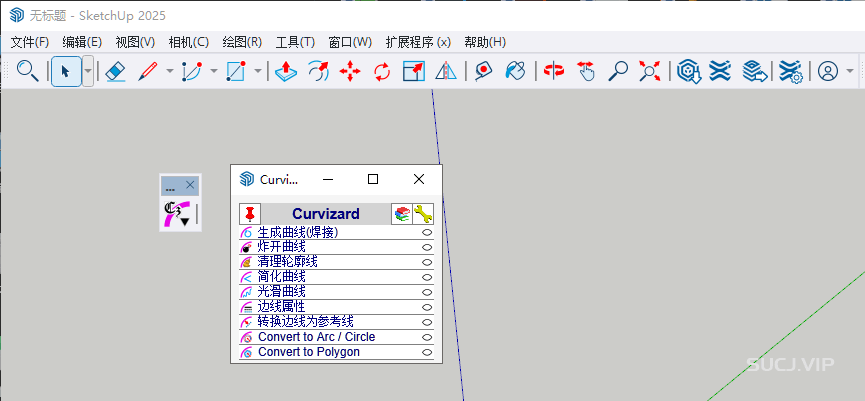The height and width of the screenshot is (401, 865).
Task: Open the 编辑(E) menu
Action: [82, 42]
